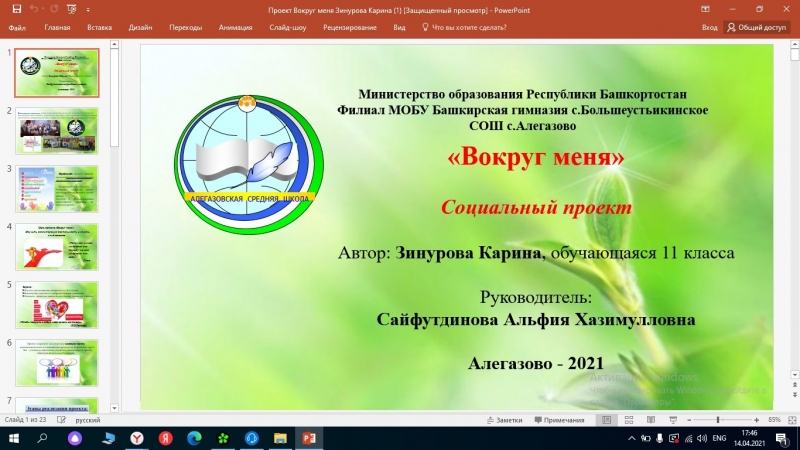This screenshot has width=800, height=450.
Task: Click next slide arrow in vertical scrollbar
Action: pos(794,394)
